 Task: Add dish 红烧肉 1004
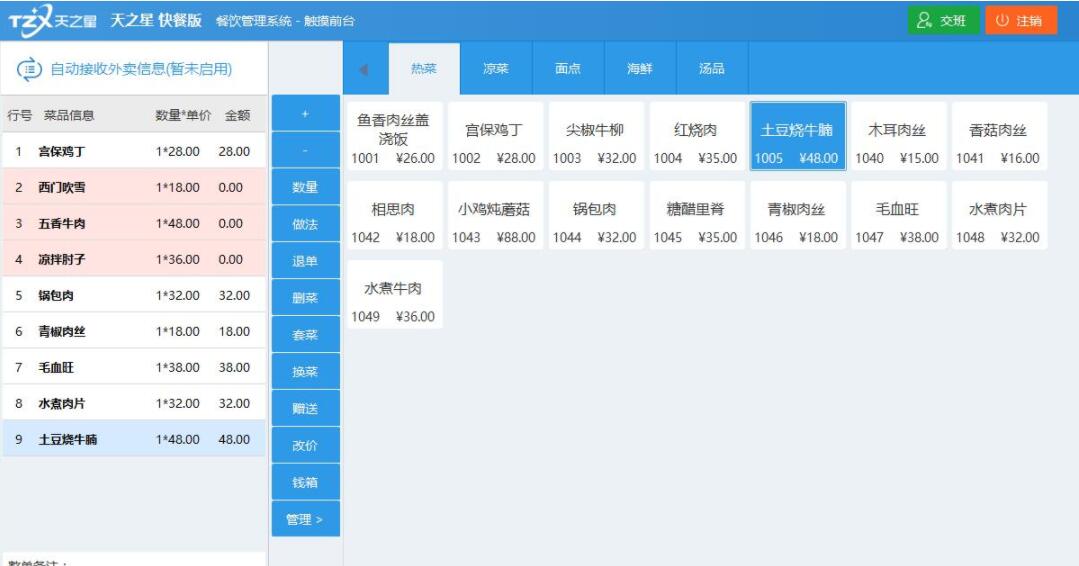pyautogui.click(x=696, y=136)
